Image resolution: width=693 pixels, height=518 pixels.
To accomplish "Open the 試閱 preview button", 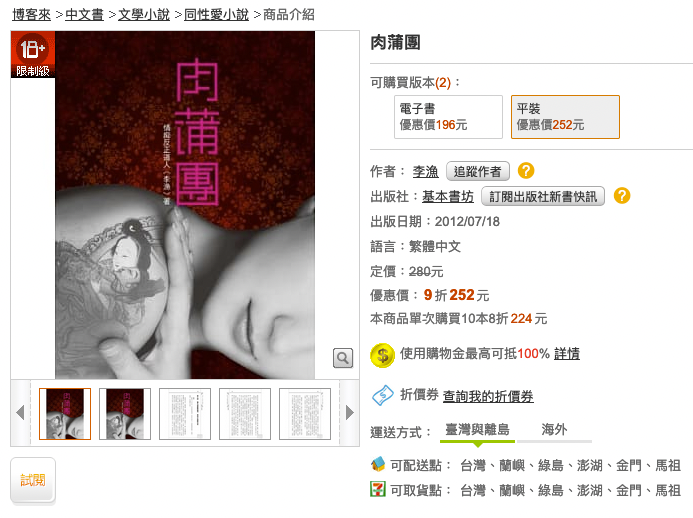I will (x=33, y=480).
